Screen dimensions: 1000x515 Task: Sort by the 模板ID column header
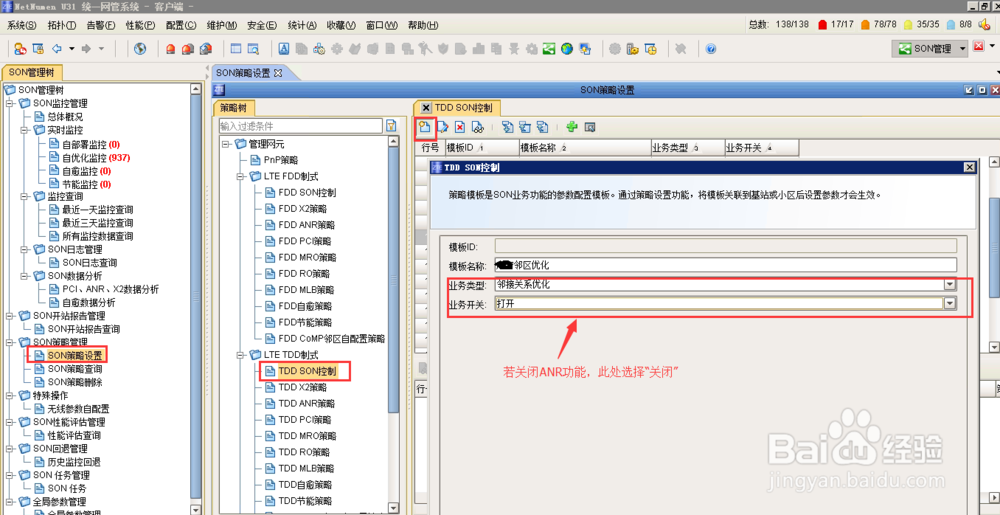(x=482, y=148)
